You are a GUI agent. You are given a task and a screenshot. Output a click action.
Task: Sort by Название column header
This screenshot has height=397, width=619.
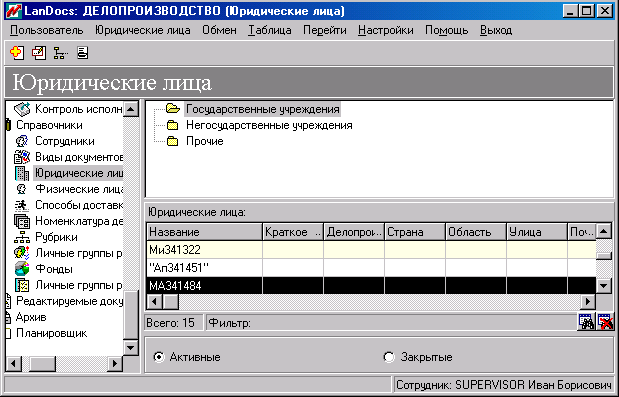[x=204, y=232]
